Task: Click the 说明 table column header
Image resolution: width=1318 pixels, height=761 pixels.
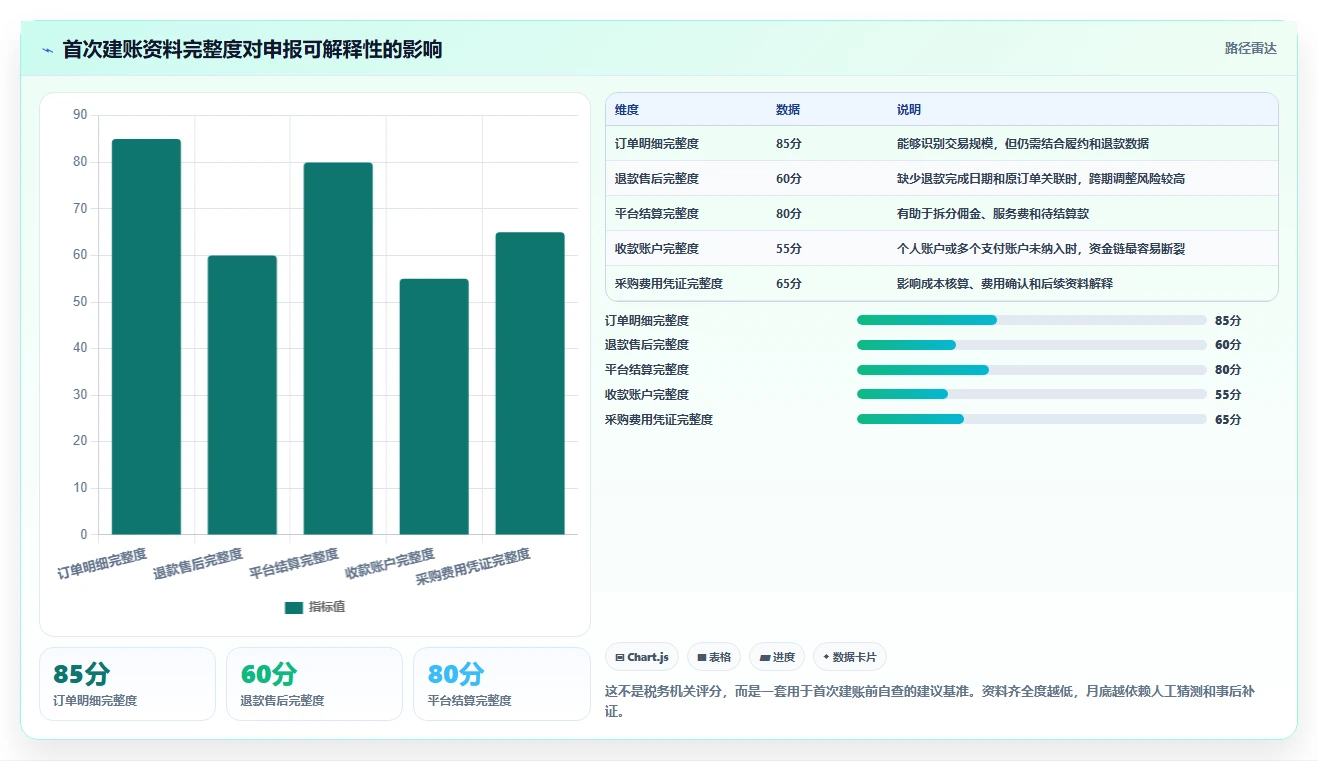Action: [909, 109]
